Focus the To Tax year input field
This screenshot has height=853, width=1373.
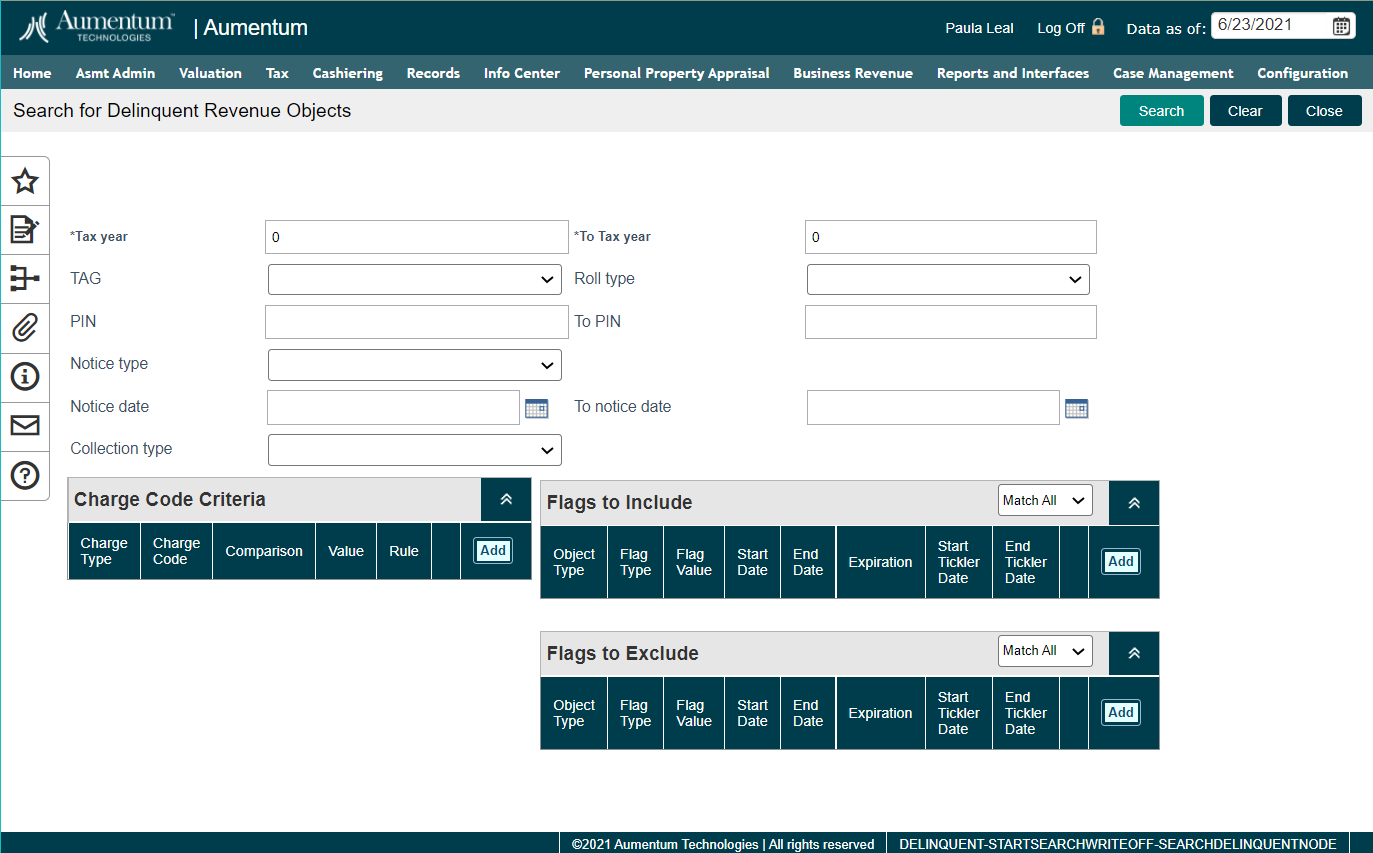(x=951, y=237)
